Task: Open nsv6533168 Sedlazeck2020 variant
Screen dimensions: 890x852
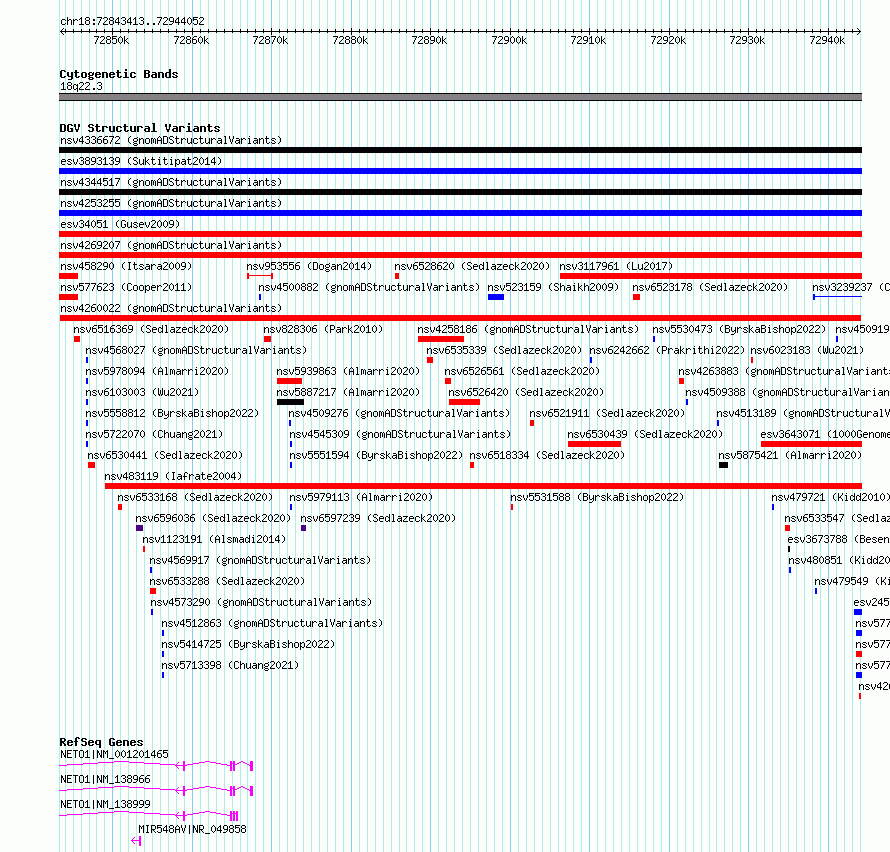Action: click(195, 497)
